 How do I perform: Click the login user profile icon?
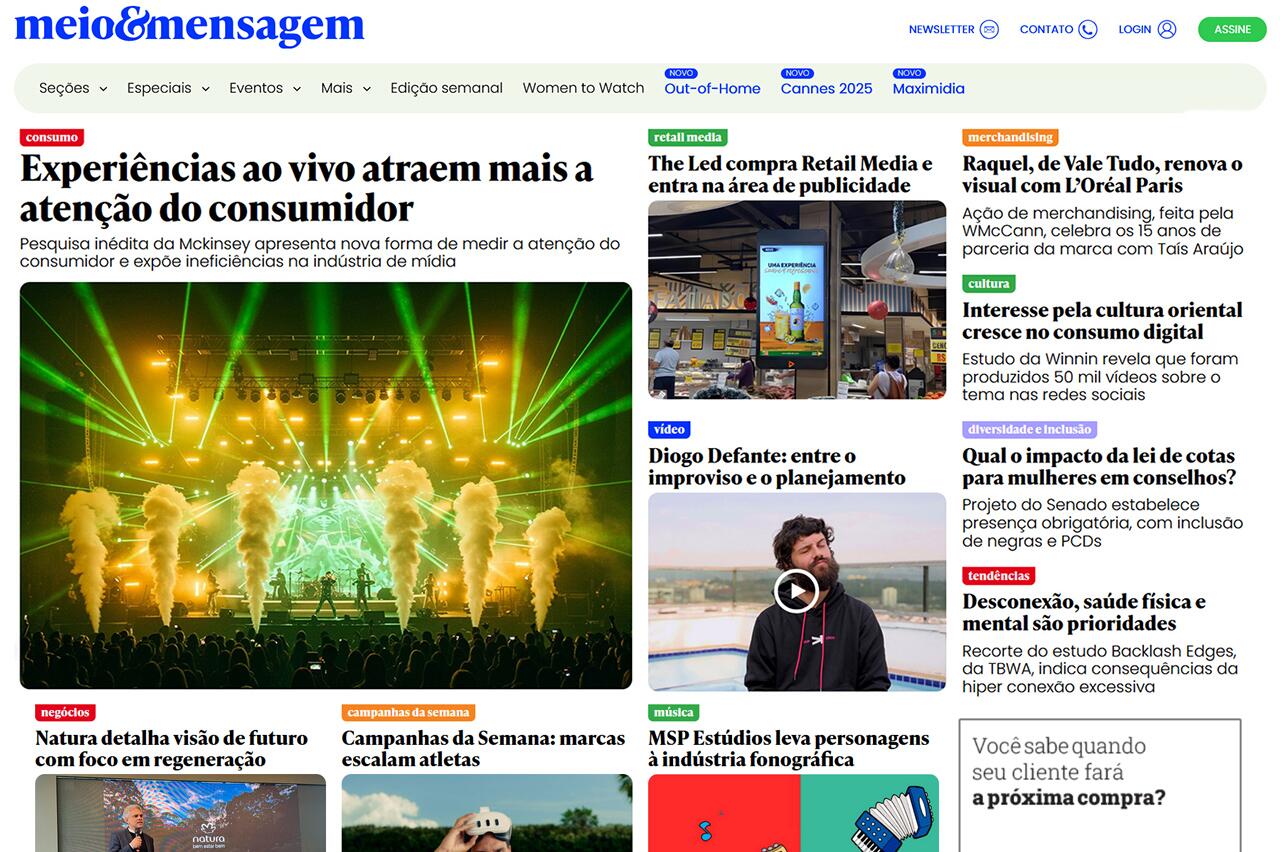1167,29
